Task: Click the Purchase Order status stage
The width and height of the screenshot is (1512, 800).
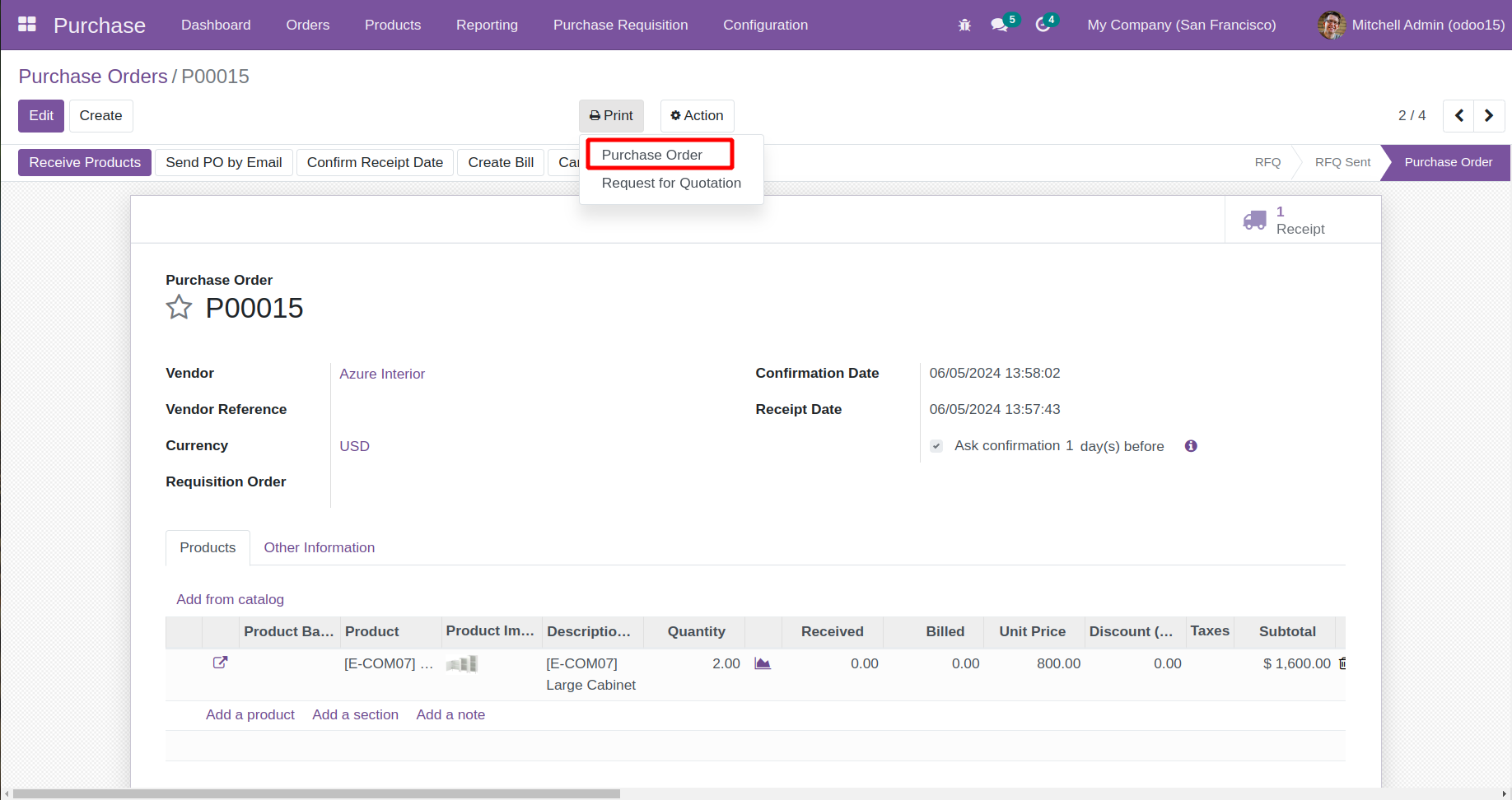Action: click(x=1448, y=162)
